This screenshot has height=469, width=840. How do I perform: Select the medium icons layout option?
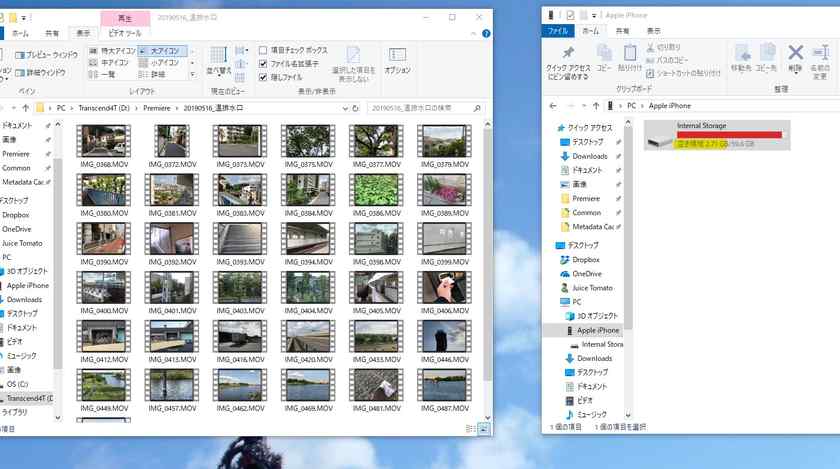[110, 63]
